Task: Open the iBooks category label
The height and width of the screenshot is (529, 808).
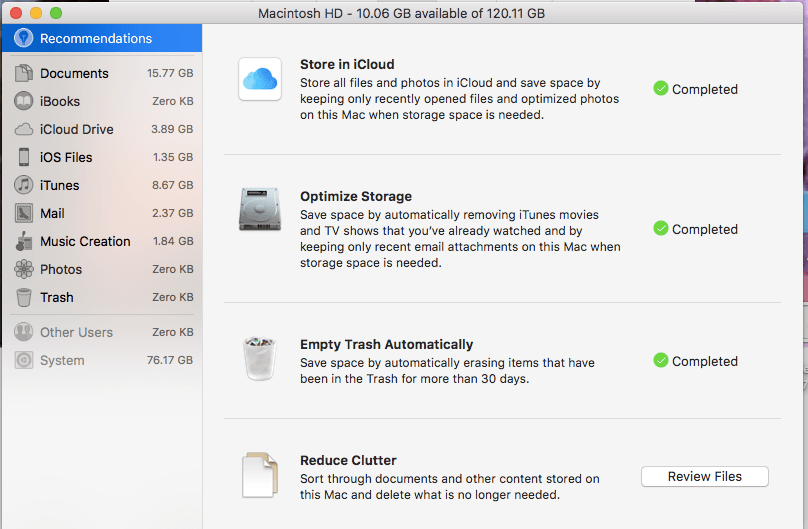Action: click(60, 101)
